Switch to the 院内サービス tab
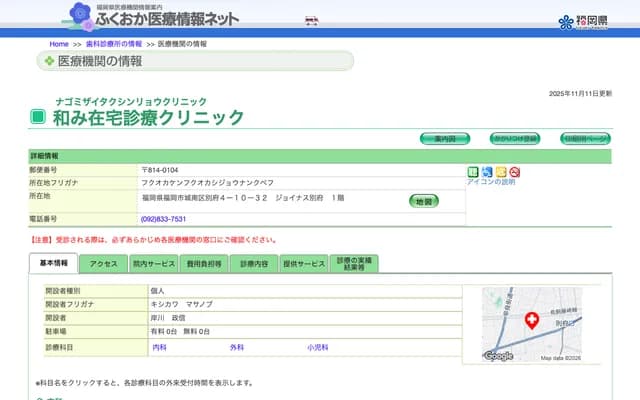This screenshot has width=640, height=400. click(153, 264)
